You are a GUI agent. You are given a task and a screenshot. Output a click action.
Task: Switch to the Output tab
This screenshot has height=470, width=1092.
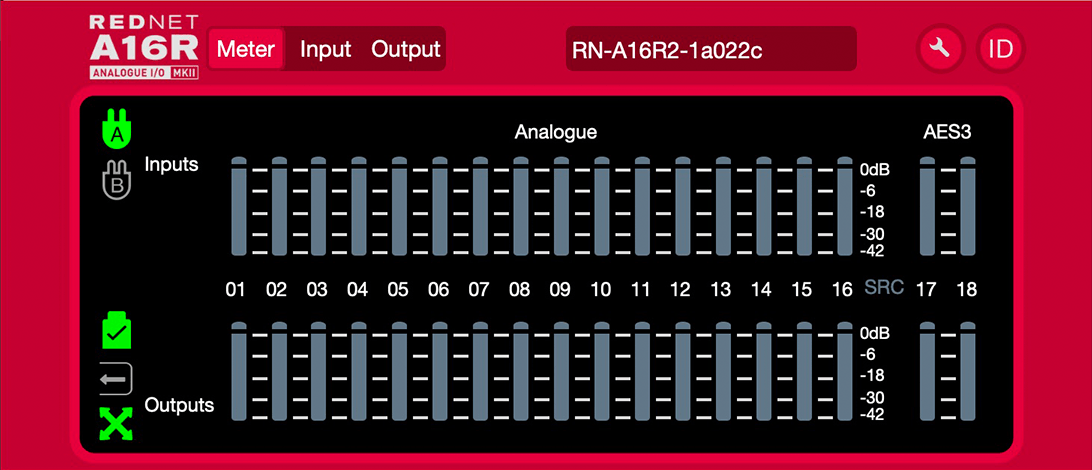coord(406,49)
